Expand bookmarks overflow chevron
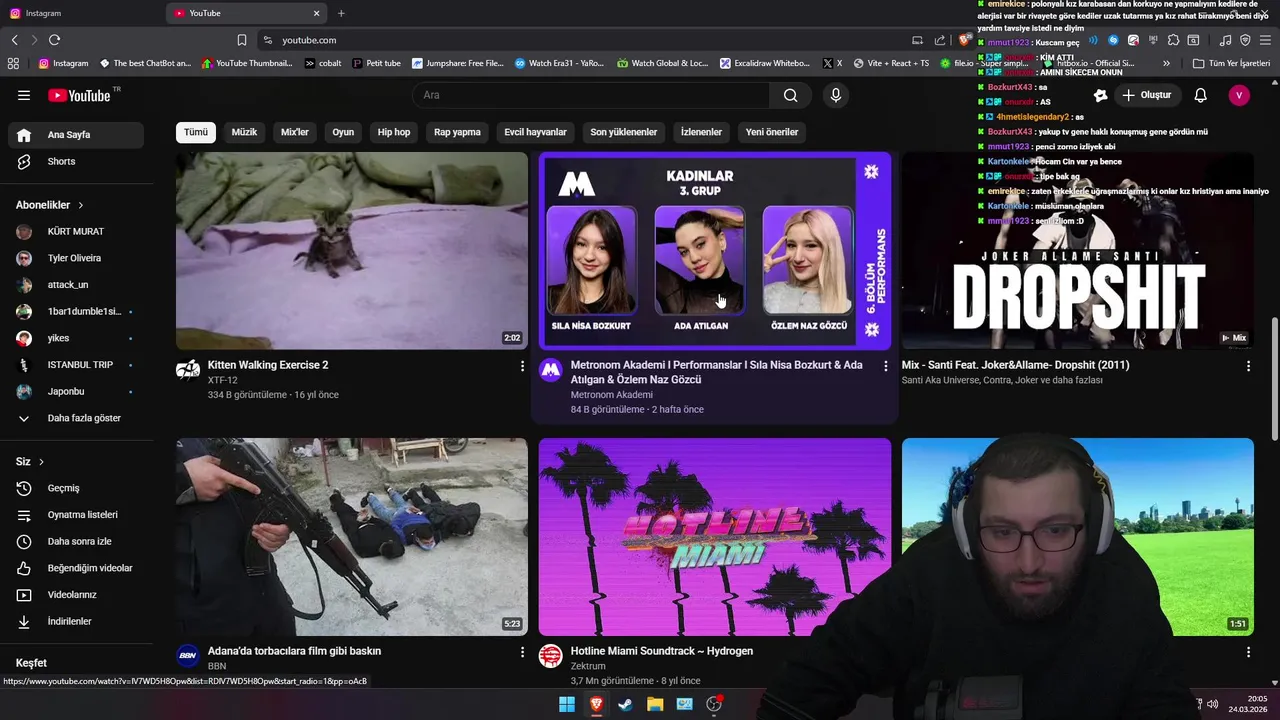The height and width of the screenshot is (720, 1280). [x=1166, y=63]
